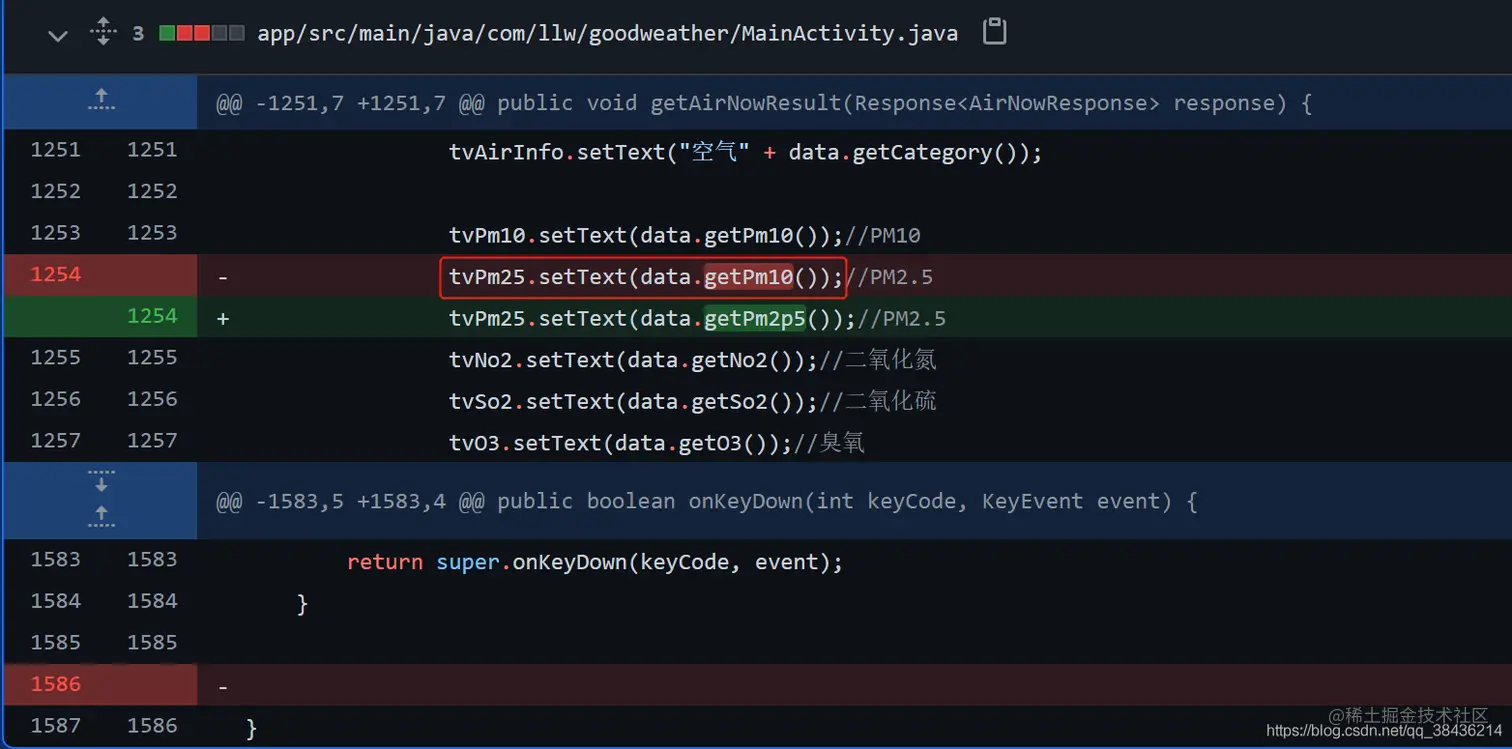Viewport: 1512px width, 749px height.
Task: Click the minus marker on line 1586
Action: click(x=223, y=688)
